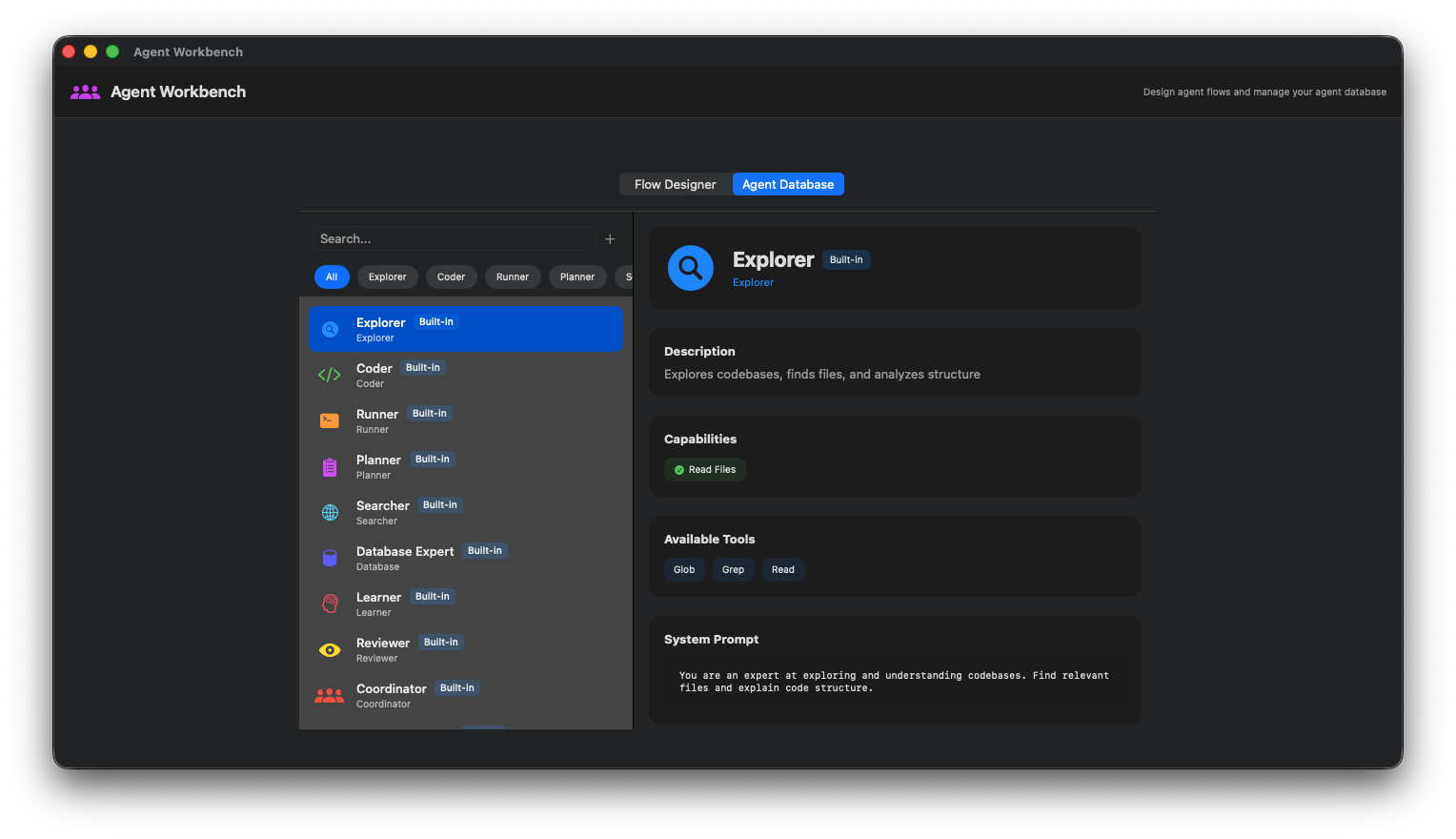Screen dimensions: 1456x839
Task: Click the Database Expert database icon
Action: pos(330,558)
